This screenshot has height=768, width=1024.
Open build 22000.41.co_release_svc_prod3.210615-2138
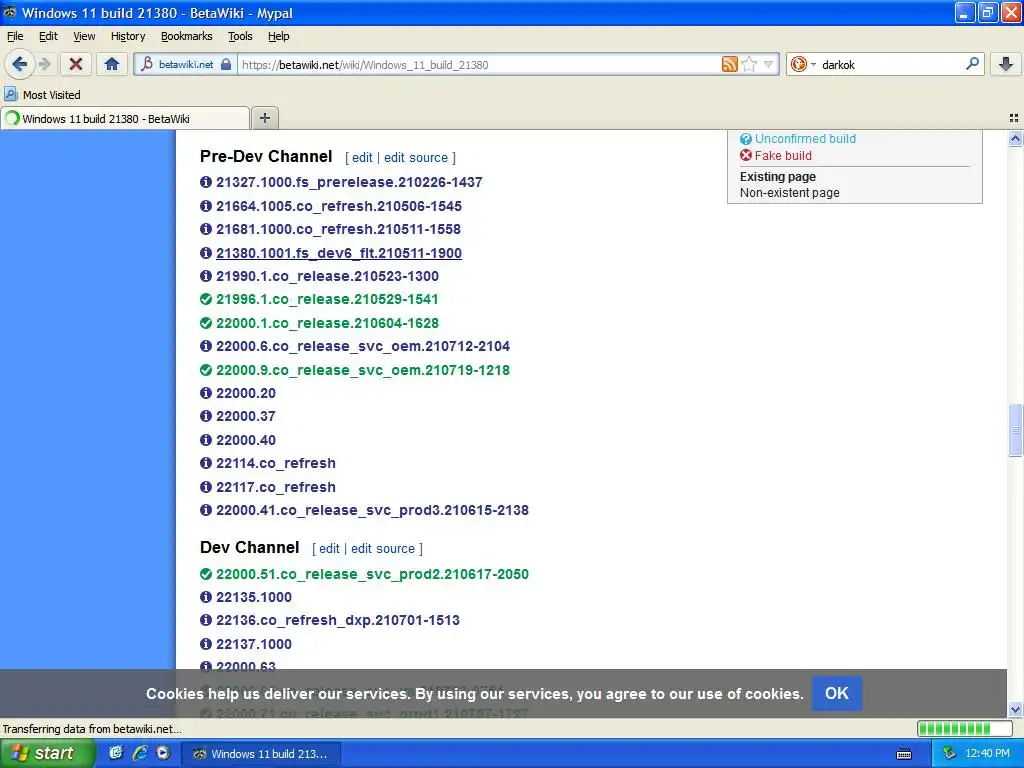pos(372,510)
